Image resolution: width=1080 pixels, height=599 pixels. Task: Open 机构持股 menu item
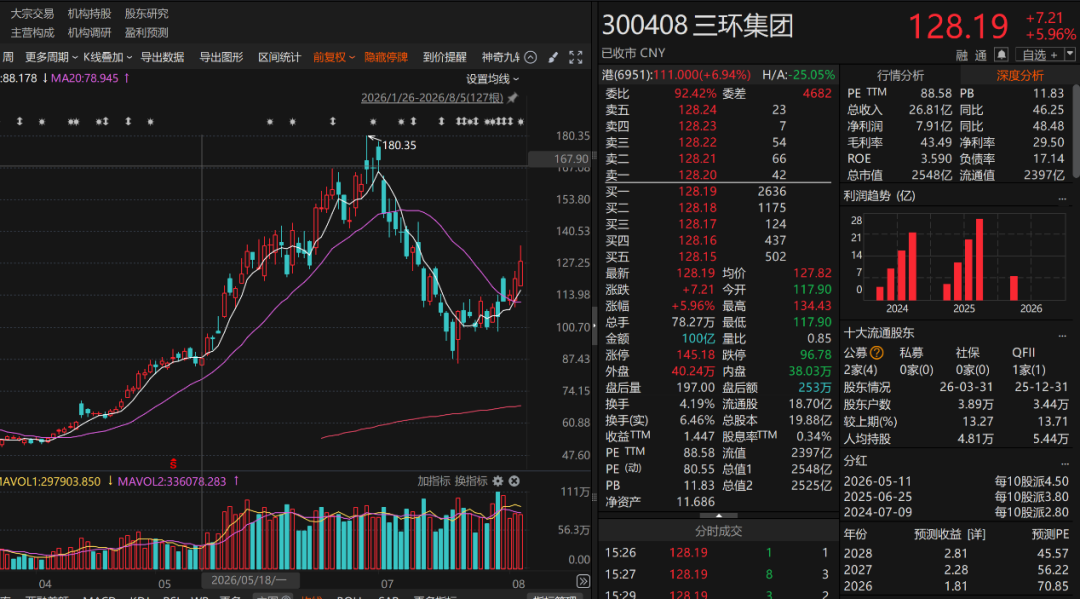point(90,14)
